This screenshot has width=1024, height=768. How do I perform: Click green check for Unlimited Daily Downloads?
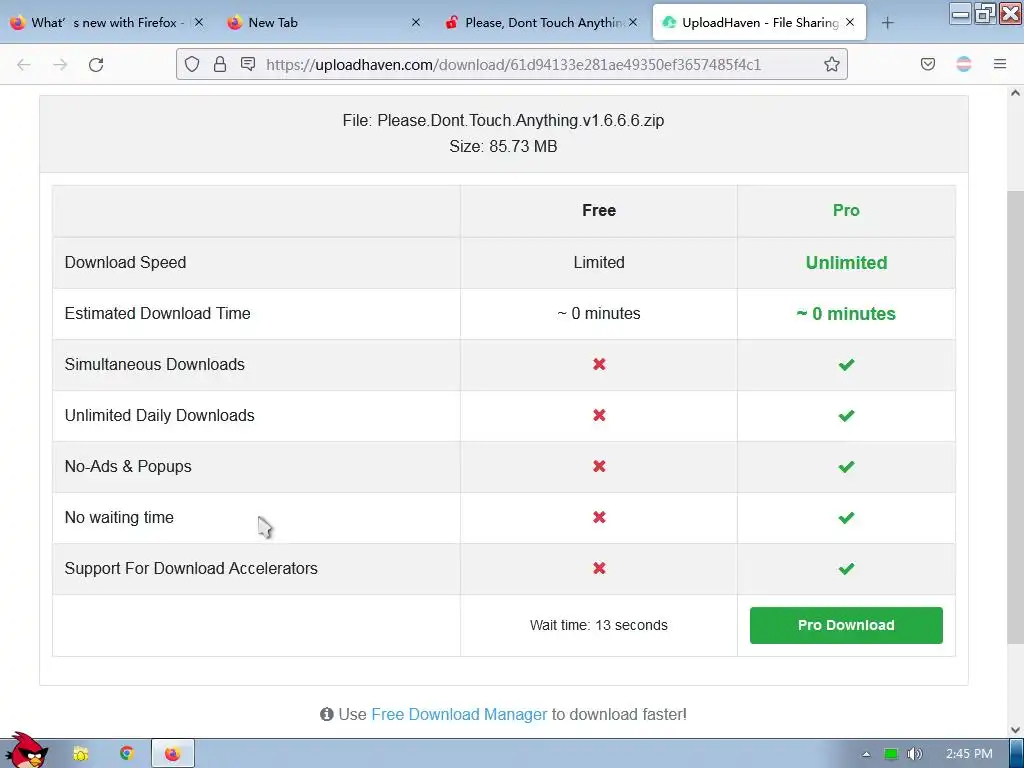846,415
